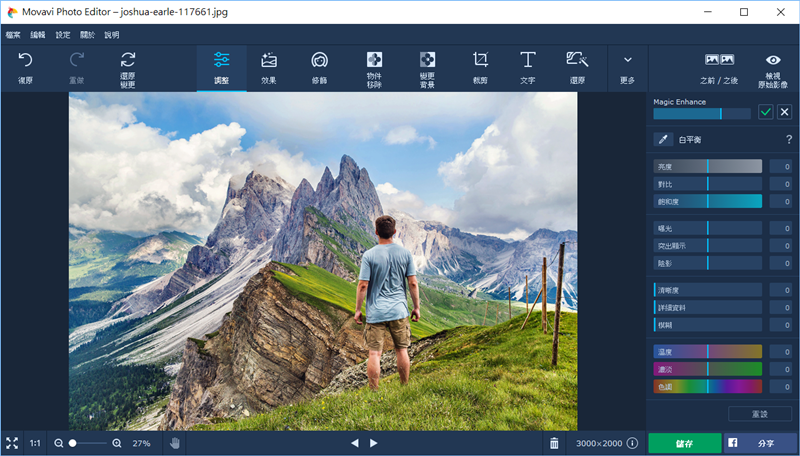Adjust the Sharpness (清晰度) slider

point(708,290)
